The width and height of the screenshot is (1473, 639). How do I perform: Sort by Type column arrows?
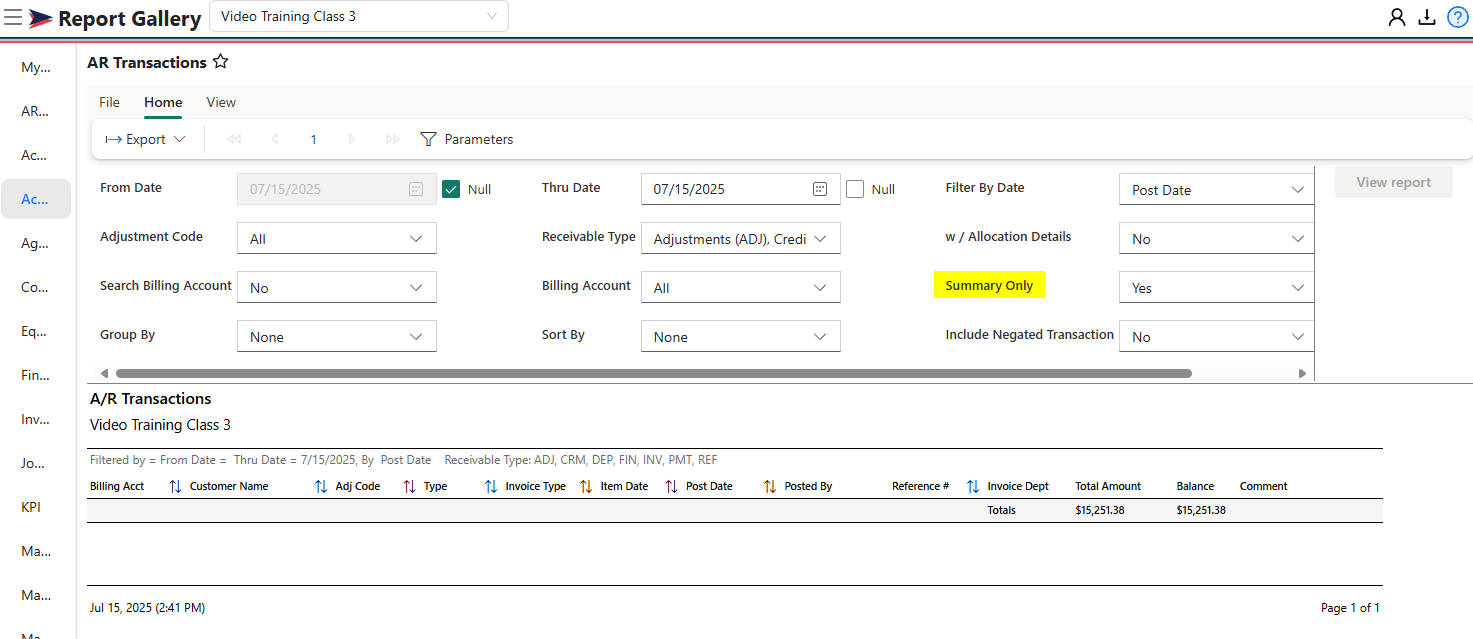[x=491, y=486]
